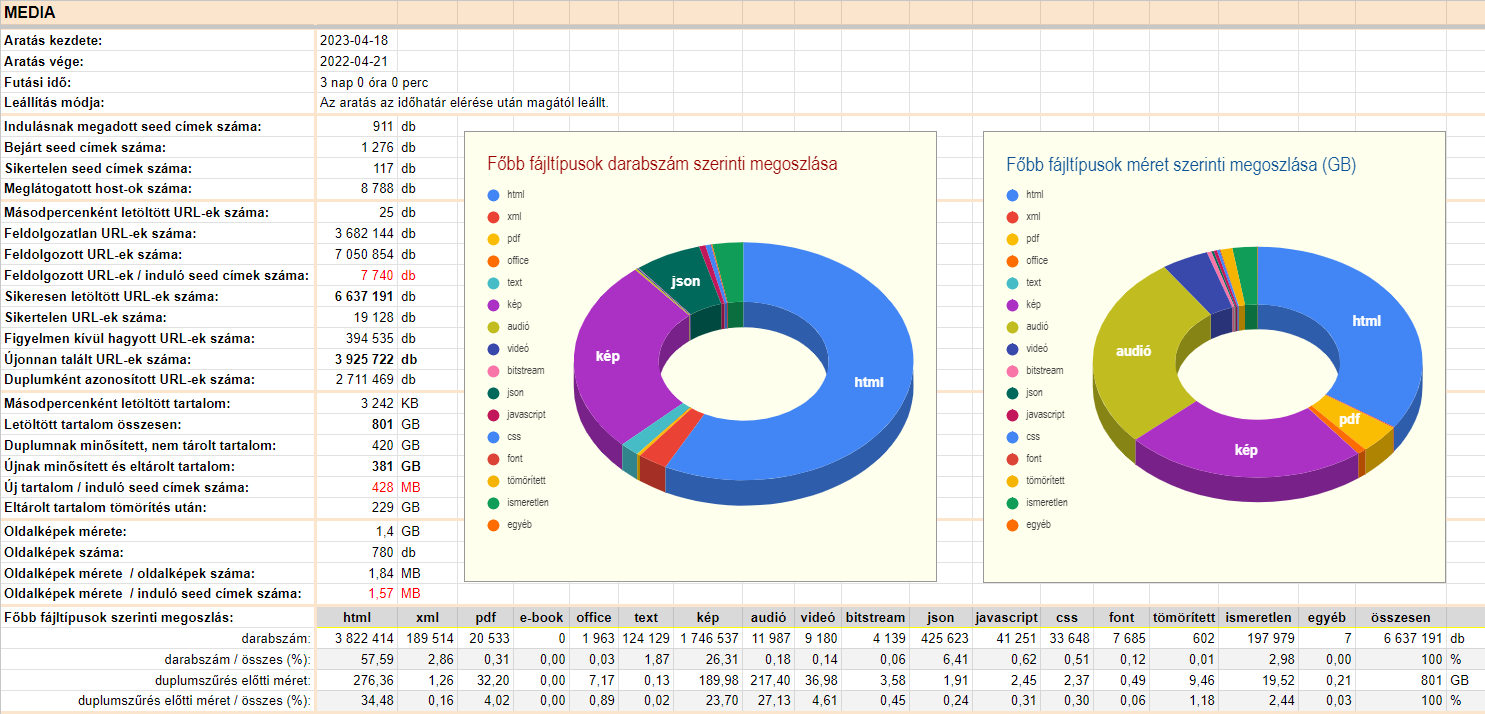The height and width of the screenshot is (714, 1485).
Task: Click the title 'Főbb fájltípusok méret szerinti megoszlása (GB)'
Action: [x=1180, y=164]
